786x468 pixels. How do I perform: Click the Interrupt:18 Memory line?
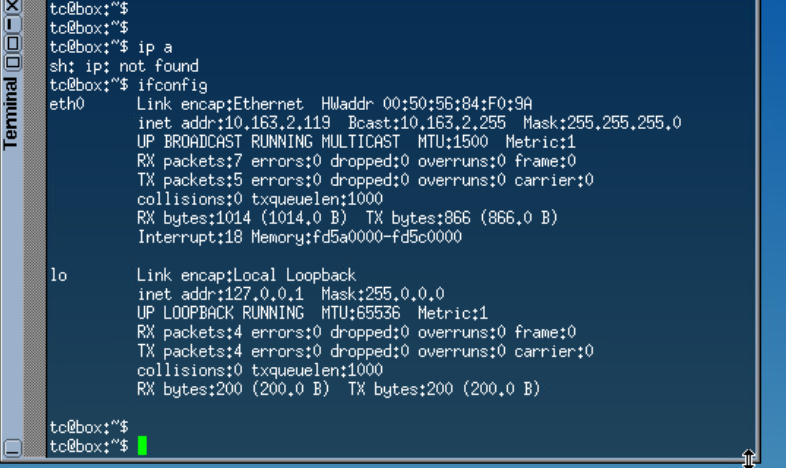299,237
